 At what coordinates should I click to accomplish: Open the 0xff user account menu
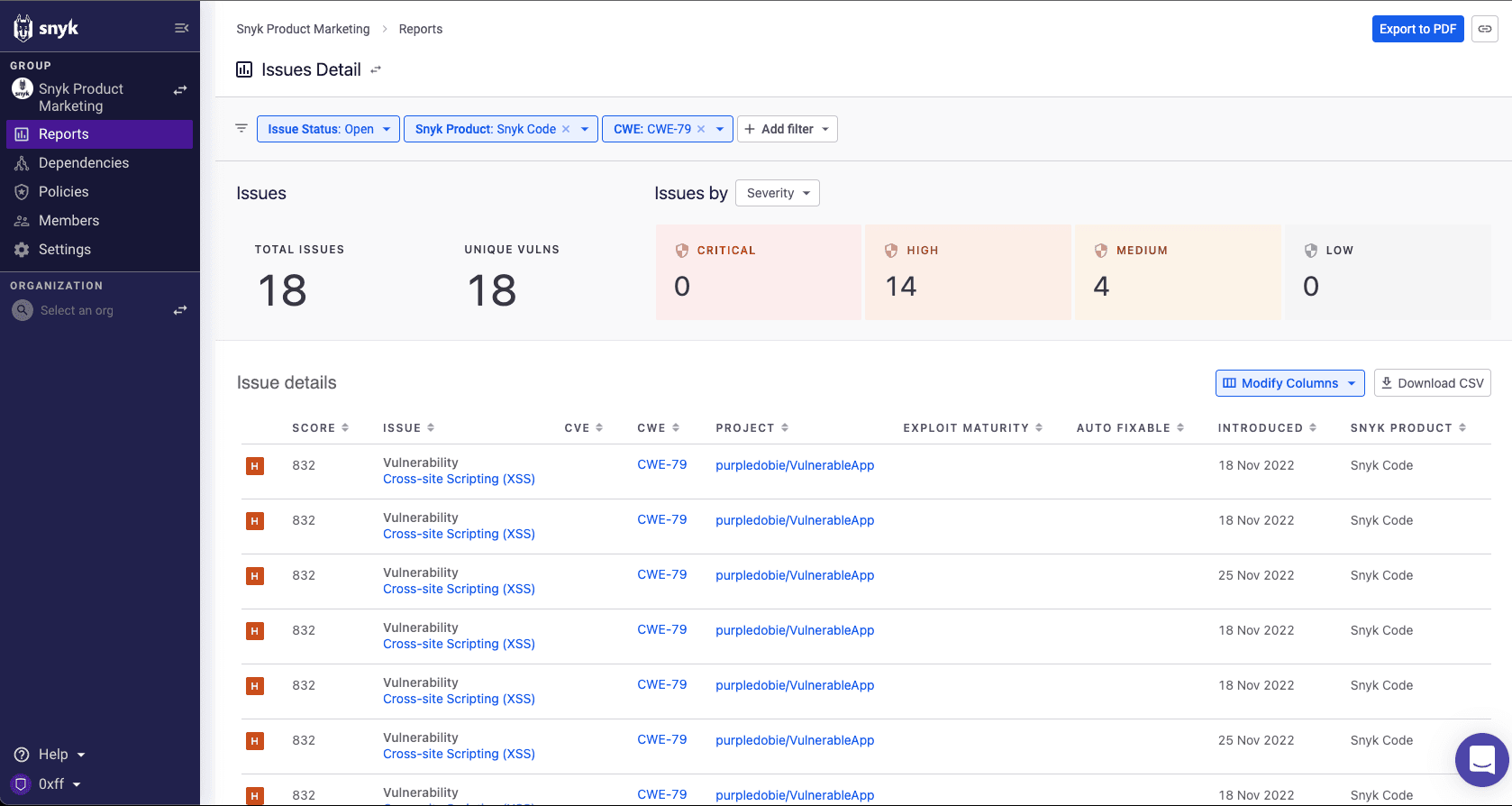[x=48, y=784]
